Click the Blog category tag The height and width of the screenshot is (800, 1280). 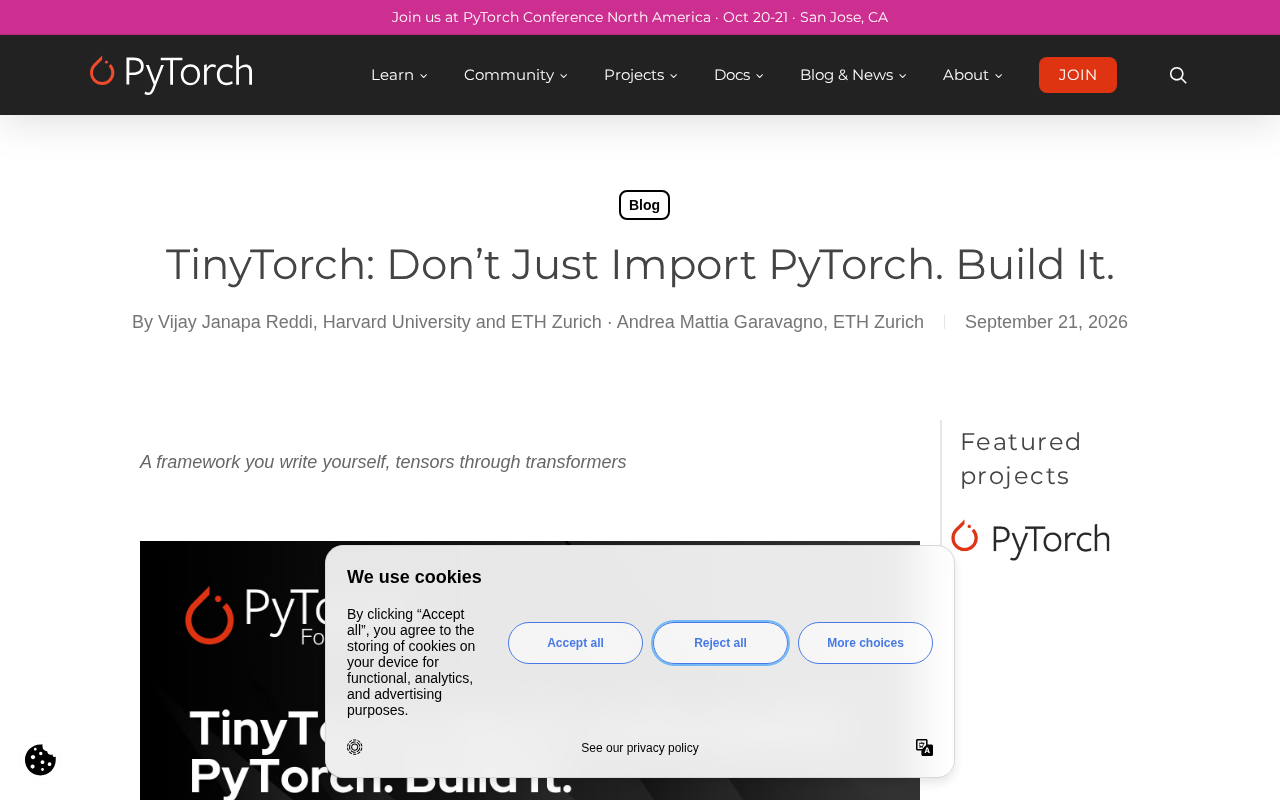(x=644, y=205)
